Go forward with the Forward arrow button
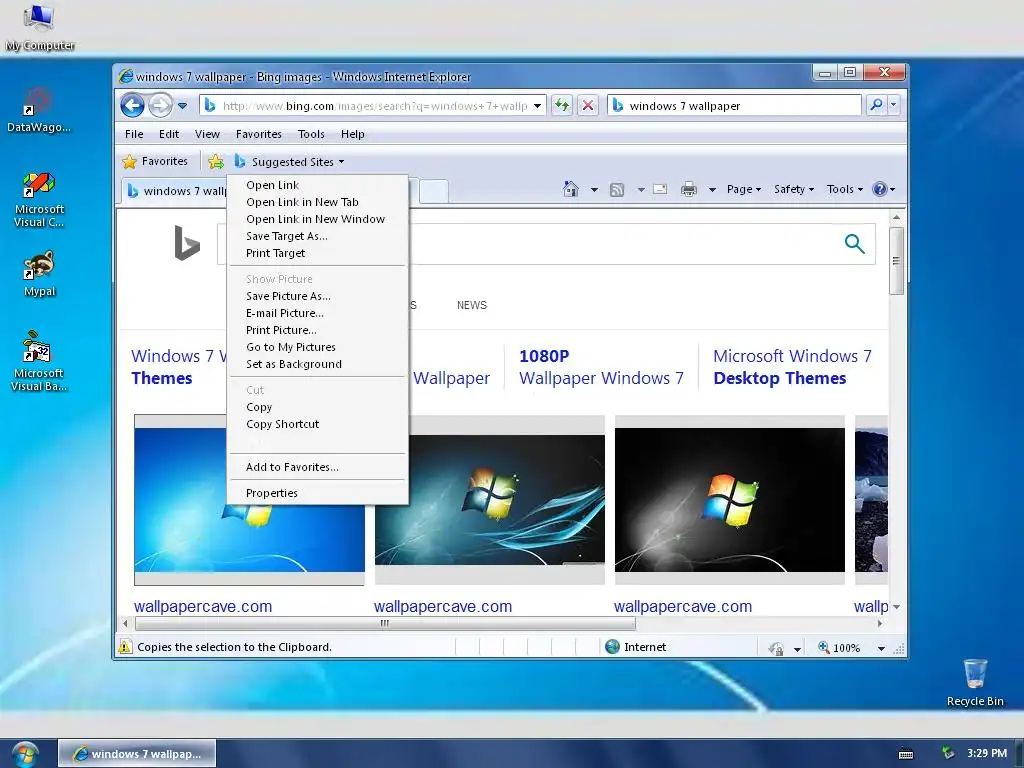The height and width of the screenshot is (768, 1024). [x=160, y=105]
